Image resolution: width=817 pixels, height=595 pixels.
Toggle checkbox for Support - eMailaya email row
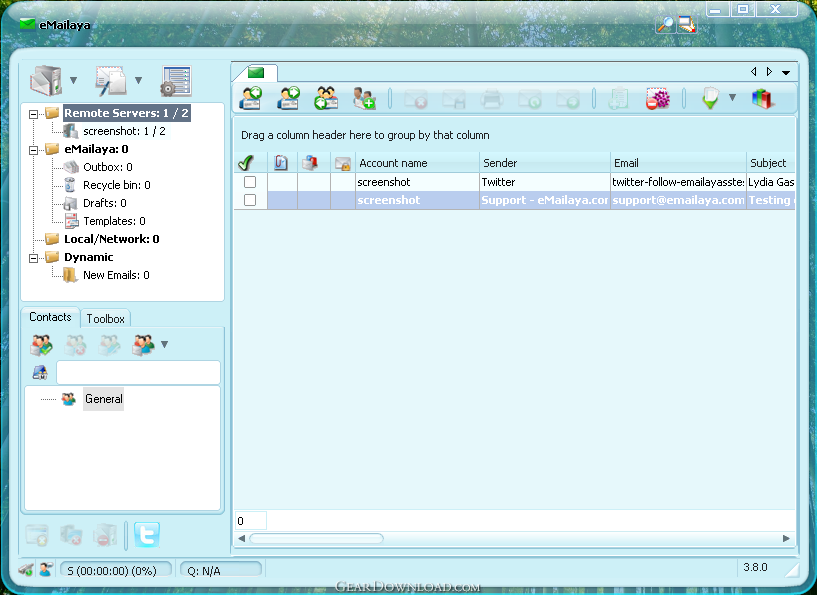[250, 200]
